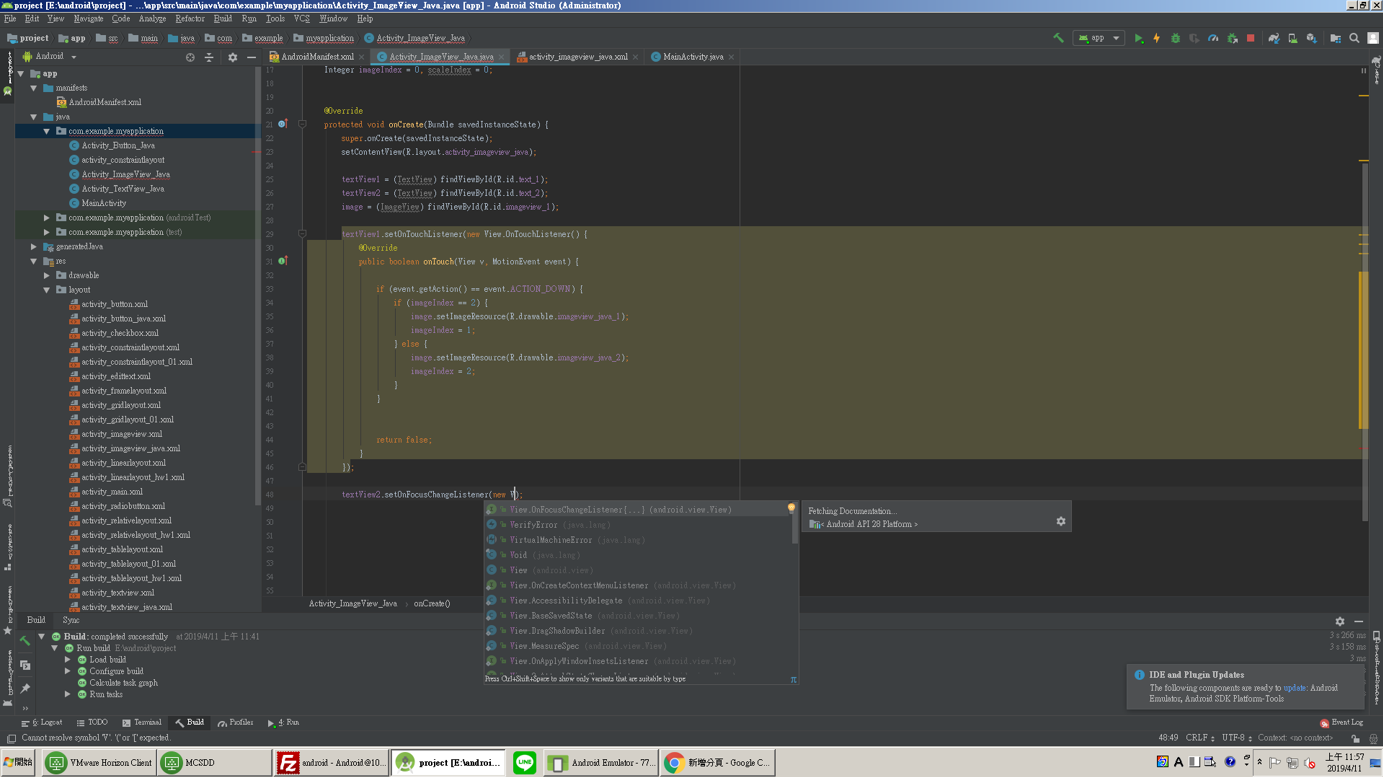Sync project with Gradle files icon
1383x777 pixels.
coord(1274,38)
